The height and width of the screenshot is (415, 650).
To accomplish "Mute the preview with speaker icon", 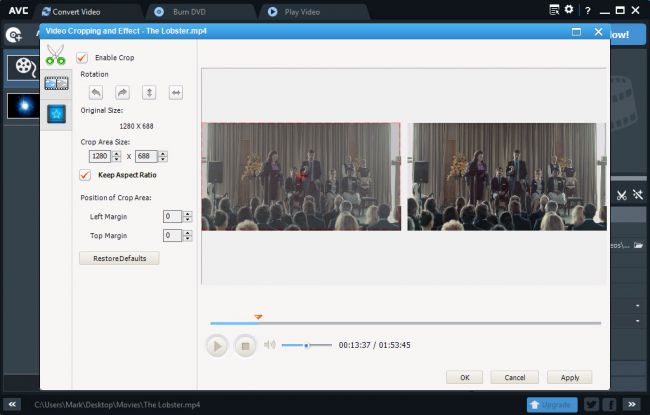I will point(269,345).
